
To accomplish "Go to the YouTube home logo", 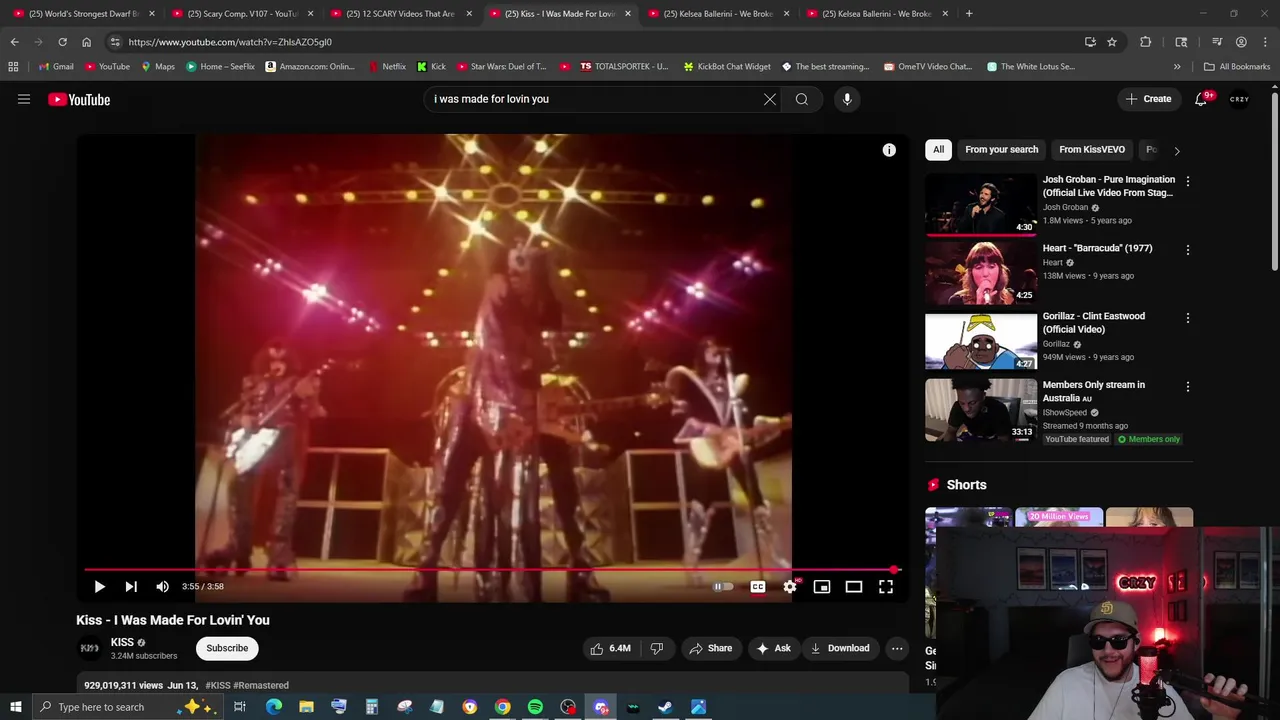I will pos(79,99).
